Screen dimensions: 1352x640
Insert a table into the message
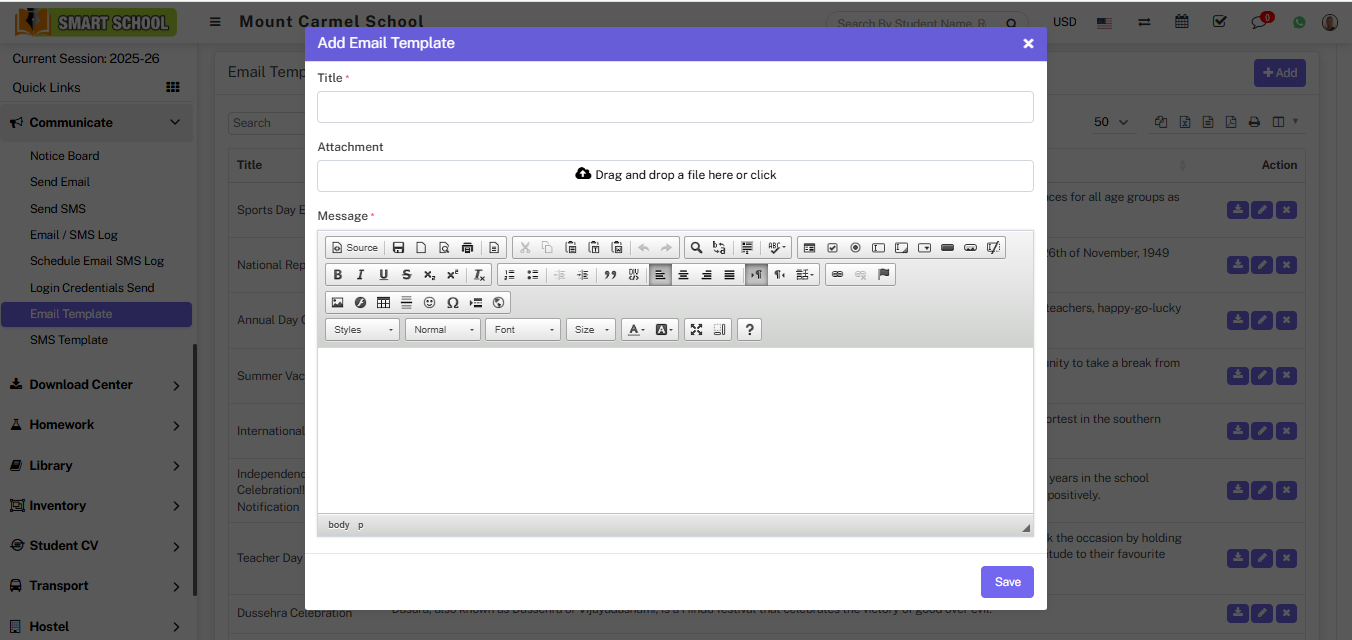(383, 302)
